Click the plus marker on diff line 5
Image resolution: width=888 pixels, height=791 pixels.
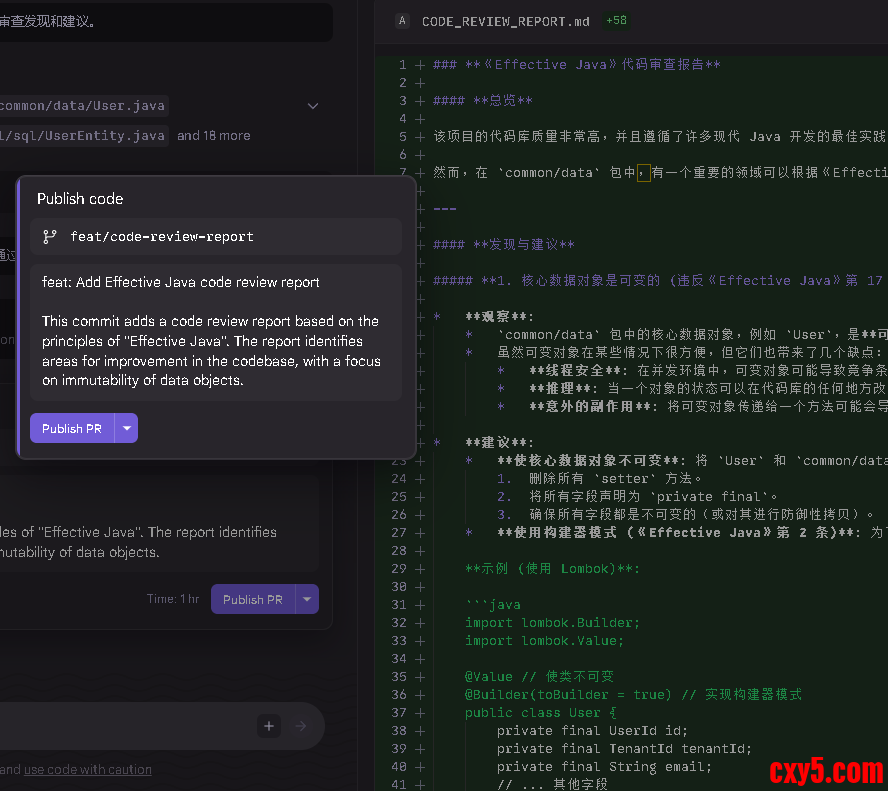point(420,137)
